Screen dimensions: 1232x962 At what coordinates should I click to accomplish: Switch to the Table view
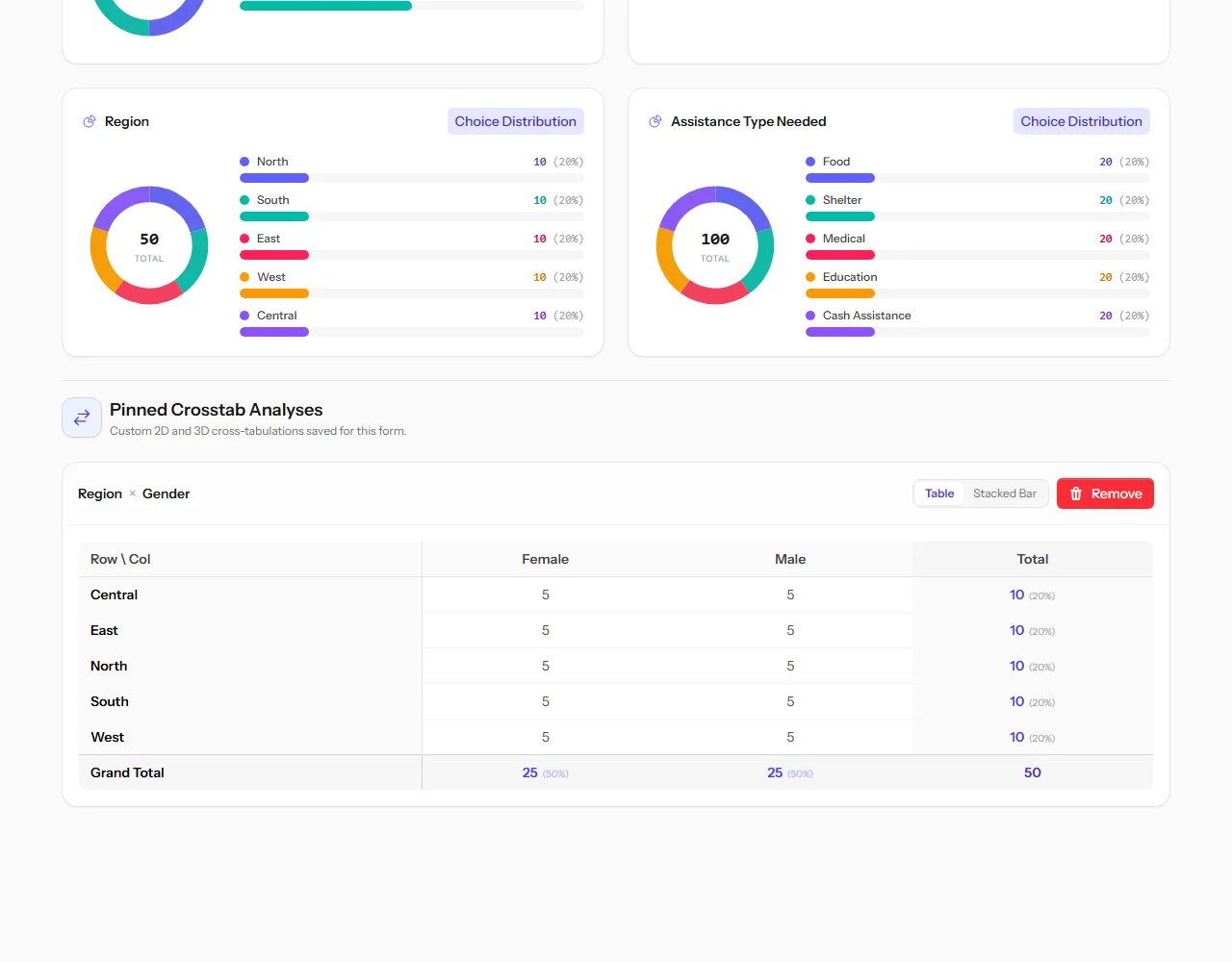[939, 494]
